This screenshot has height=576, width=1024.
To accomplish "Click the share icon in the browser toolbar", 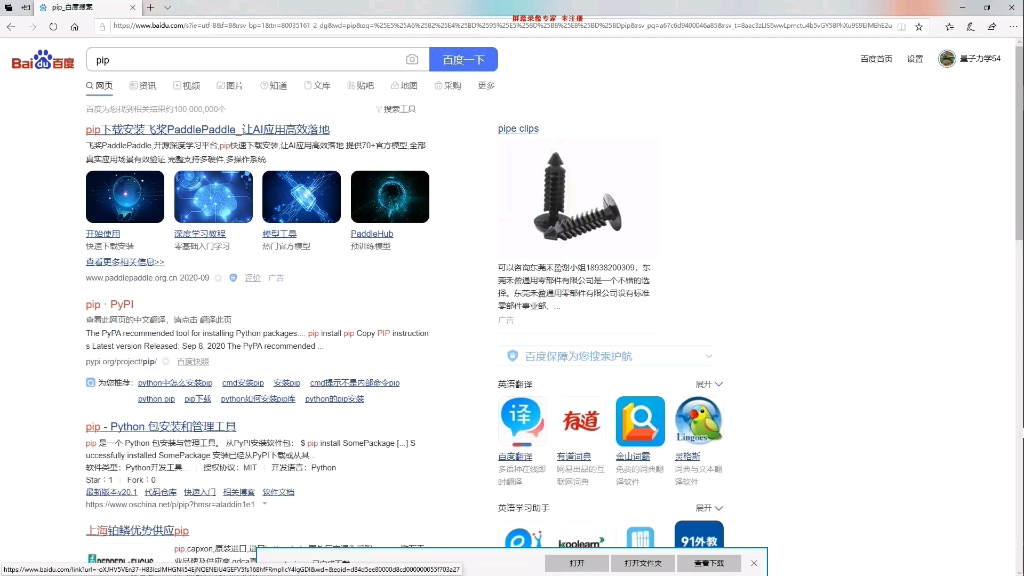I will (992, 27).
